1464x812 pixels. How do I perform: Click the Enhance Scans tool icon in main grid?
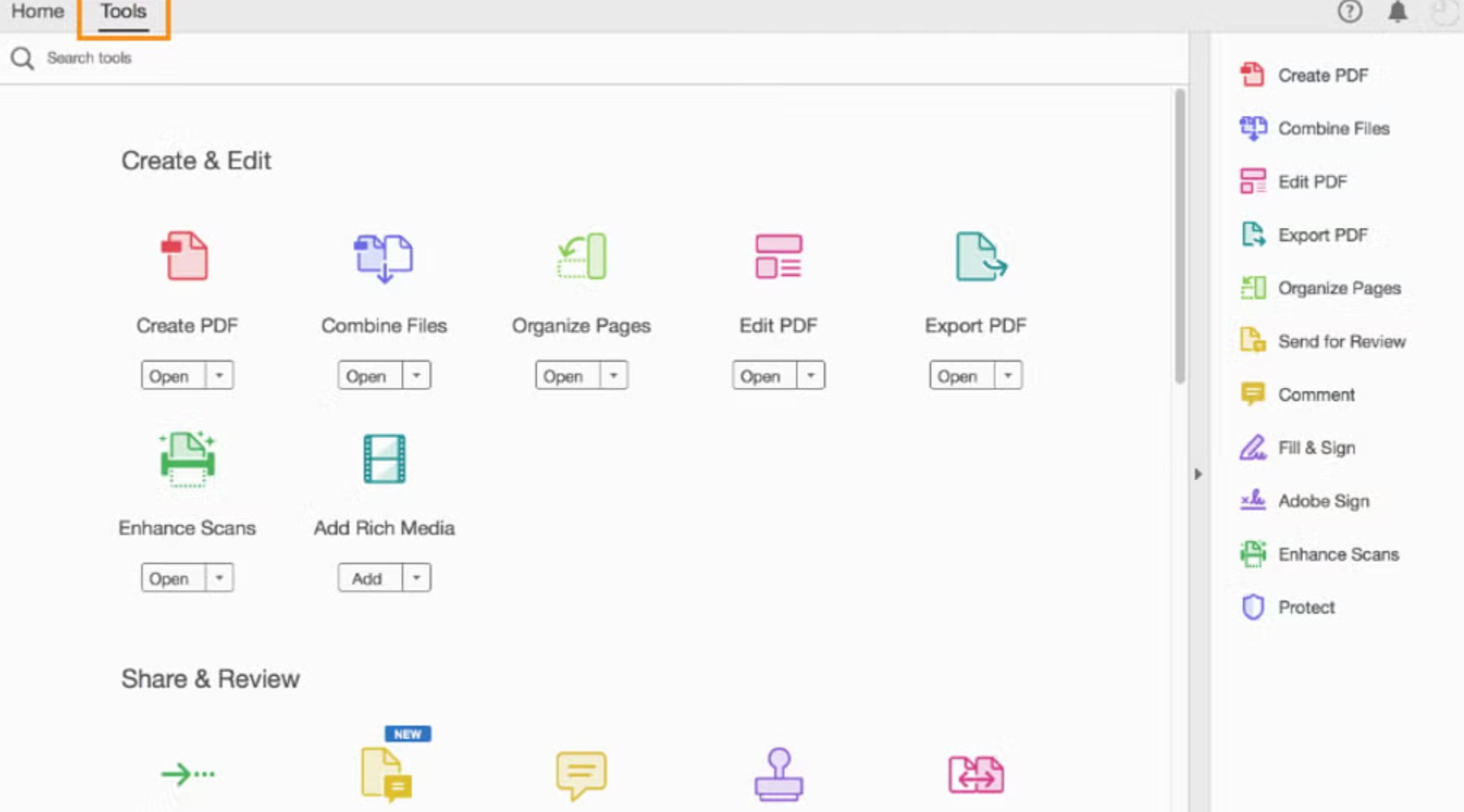pos(187,458)
